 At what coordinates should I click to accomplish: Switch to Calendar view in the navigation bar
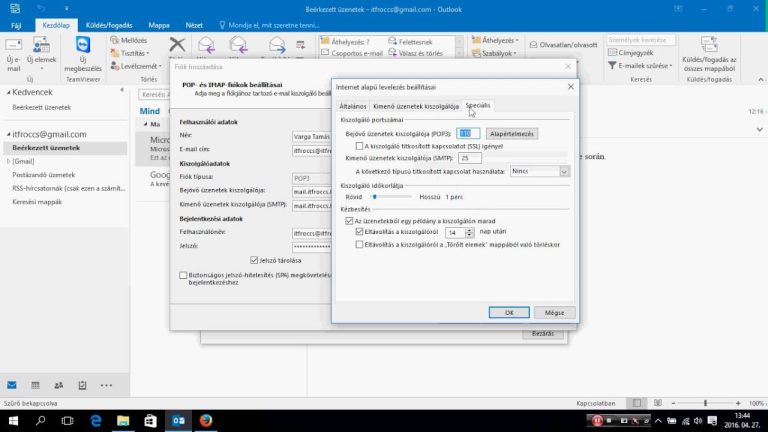[35, 385]
